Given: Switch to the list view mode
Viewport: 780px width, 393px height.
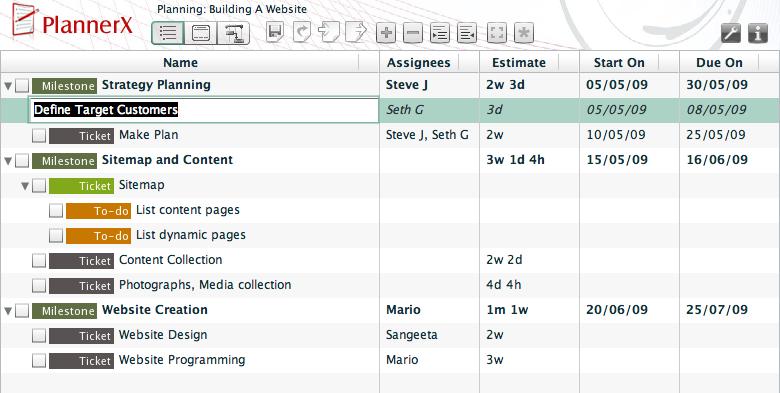Looking at the screenshot, I should [x=168, y=33].
